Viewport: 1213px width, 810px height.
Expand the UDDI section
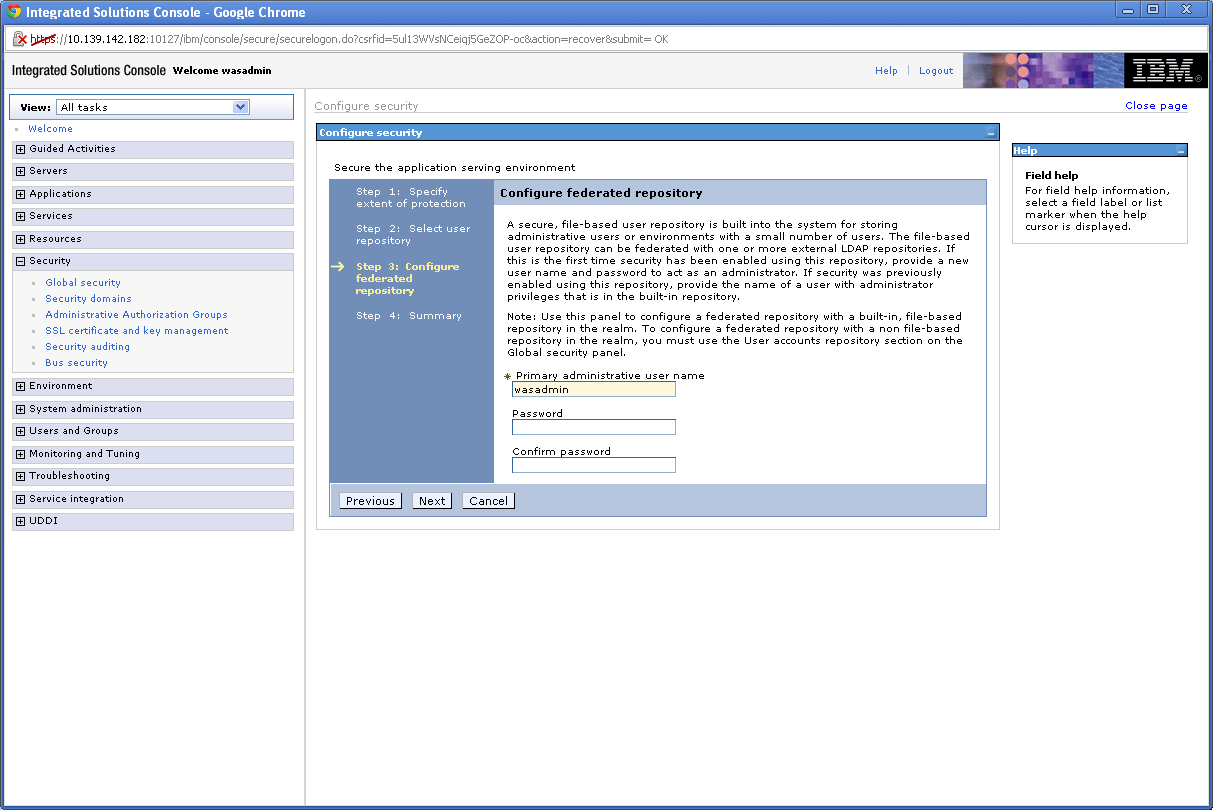20,521
